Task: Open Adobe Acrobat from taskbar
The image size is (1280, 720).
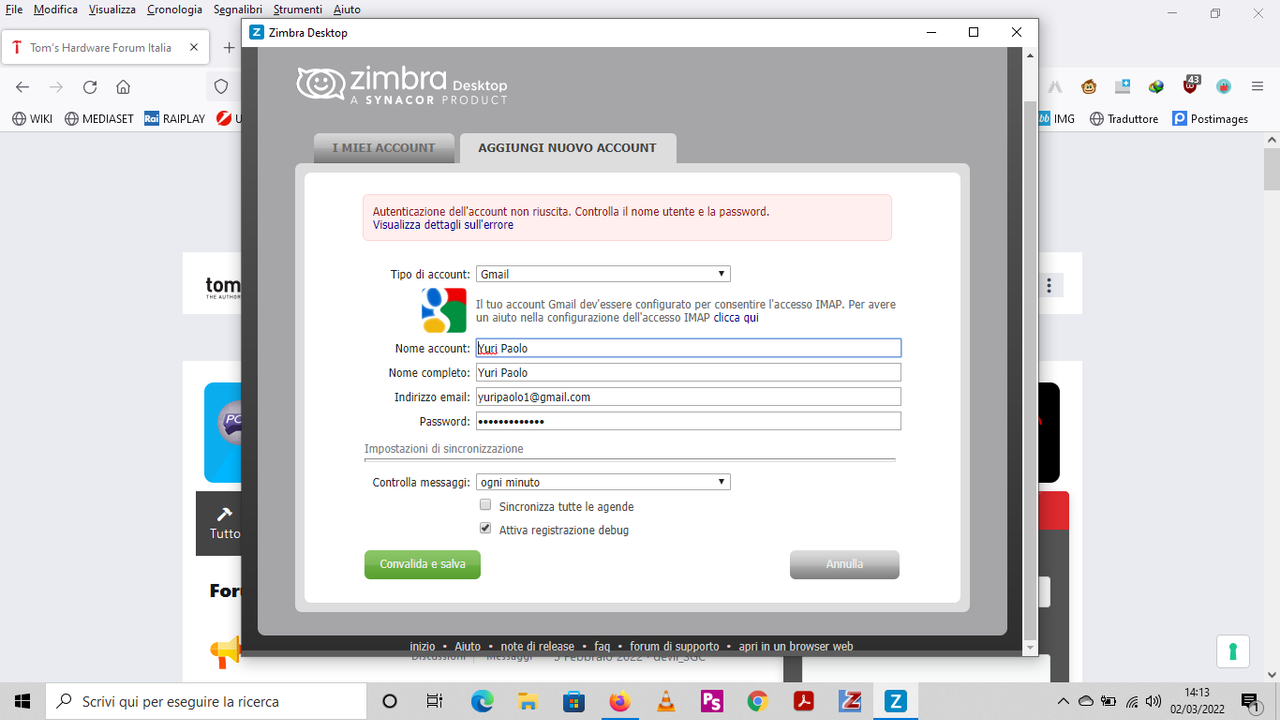Action: pyautogui.click(x=803, y=701)
